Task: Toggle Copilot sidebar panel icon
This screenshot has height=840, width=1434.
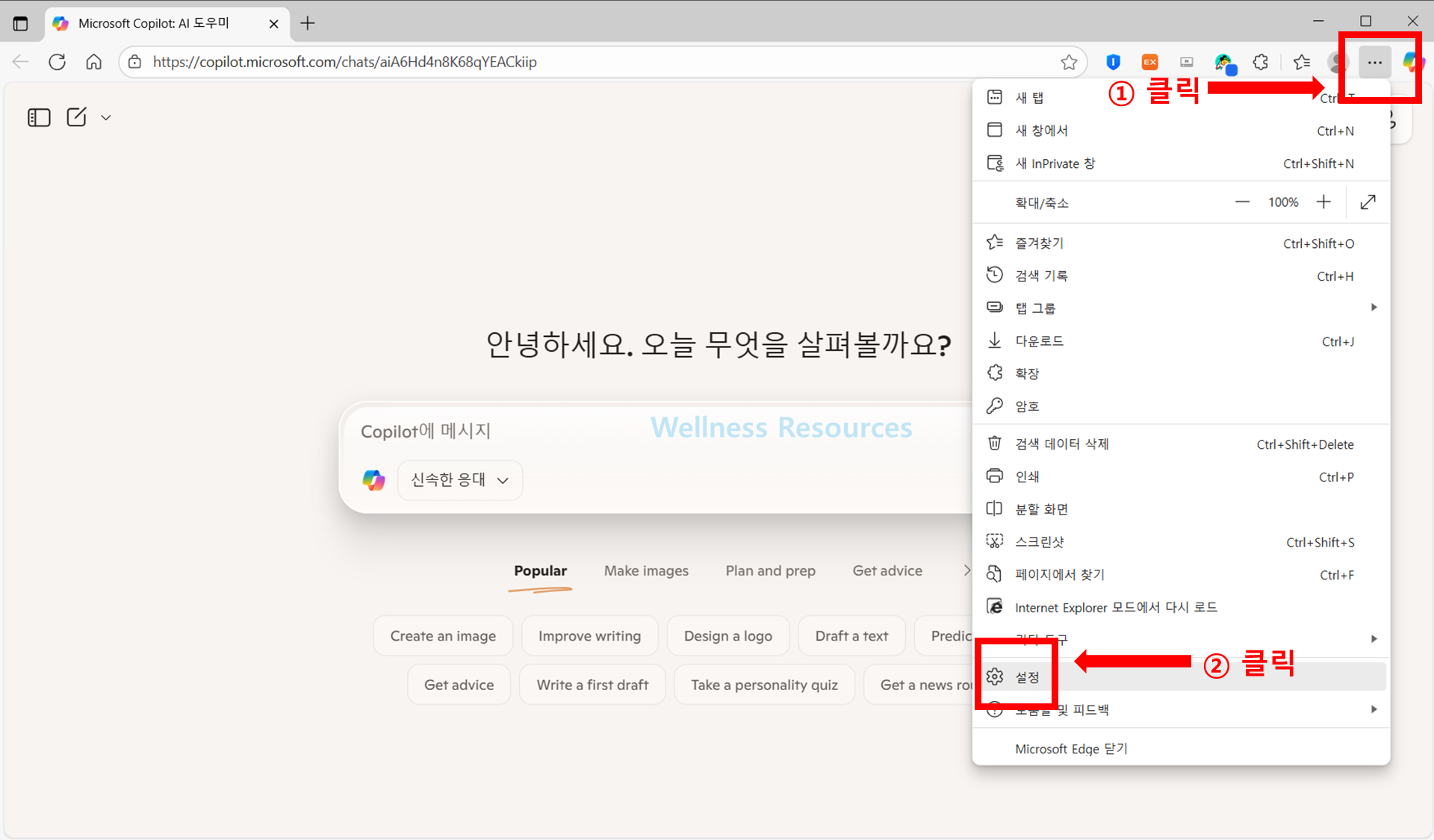Action: [x=39, y=117]
